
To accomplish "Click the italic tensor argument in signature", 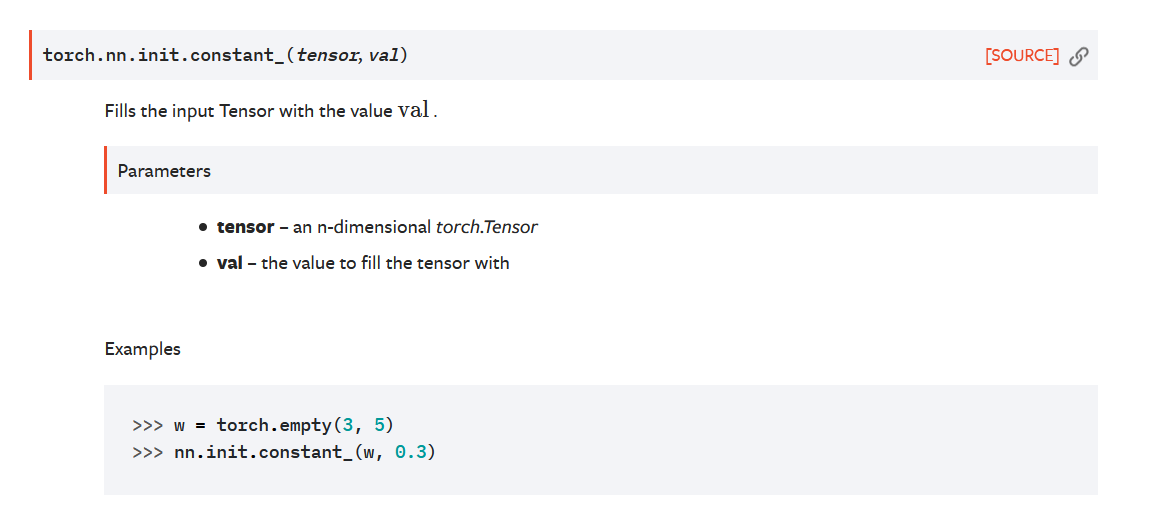I will tap(328, 56).
